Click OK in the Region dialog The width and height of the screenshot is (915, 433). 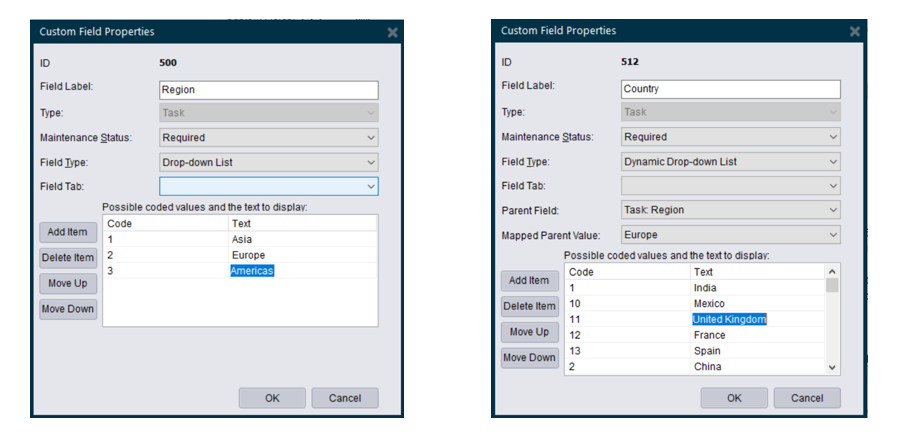pos(272,398)
